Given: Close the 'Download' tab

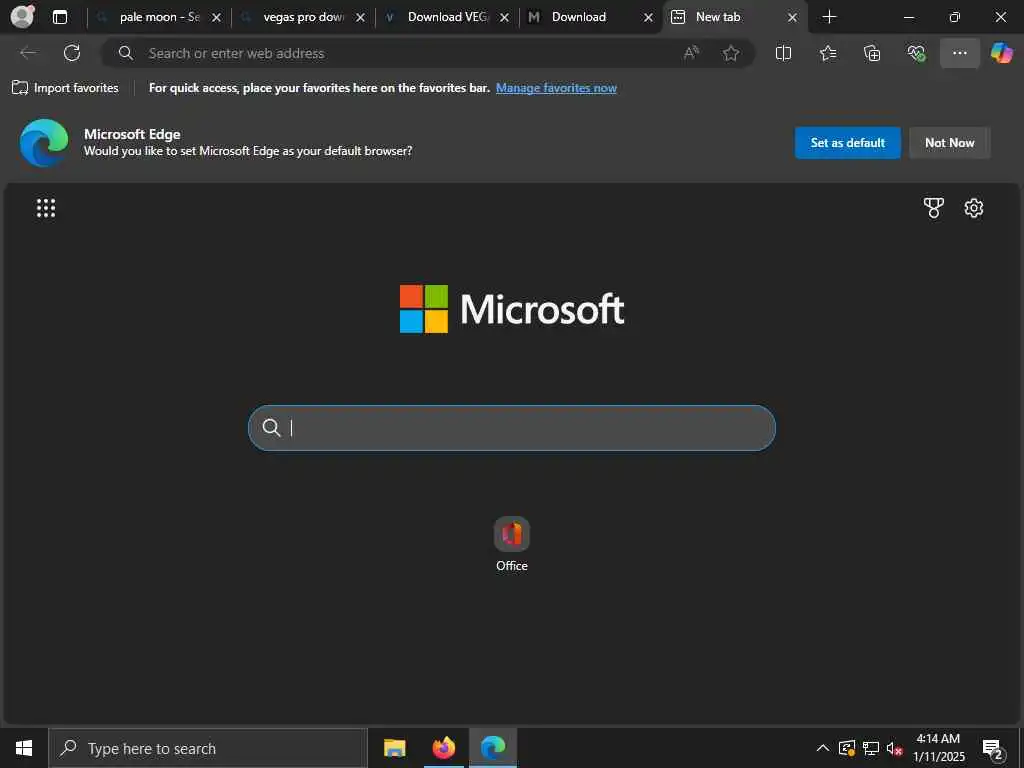Looking at the screenshot, I should 648,18.
